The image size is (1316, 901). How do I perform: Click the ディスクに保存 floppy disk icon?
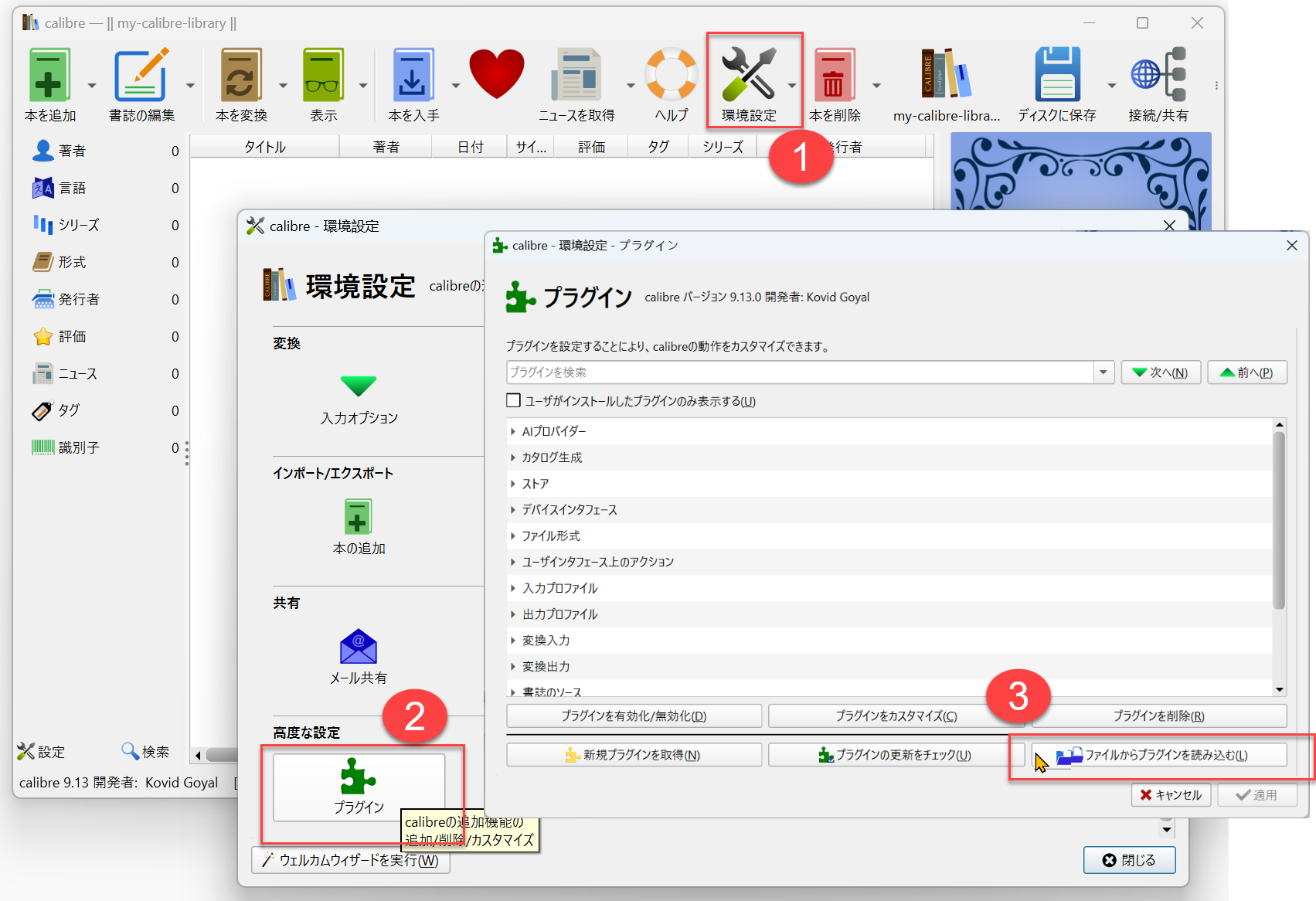(1057, 74)
